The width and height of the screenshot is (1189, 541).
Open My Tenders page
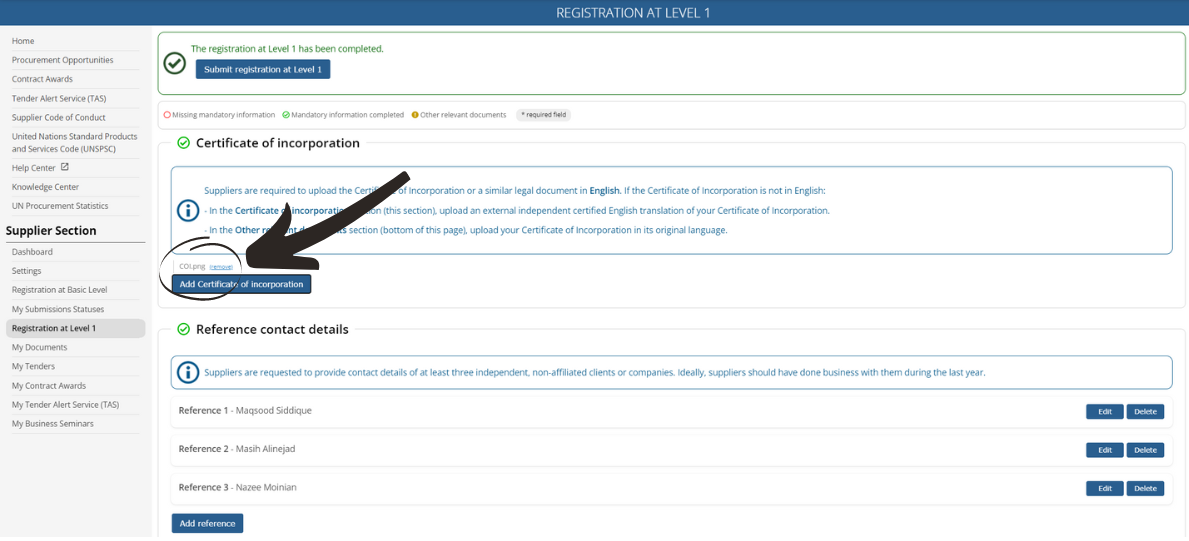click(33, 366)
